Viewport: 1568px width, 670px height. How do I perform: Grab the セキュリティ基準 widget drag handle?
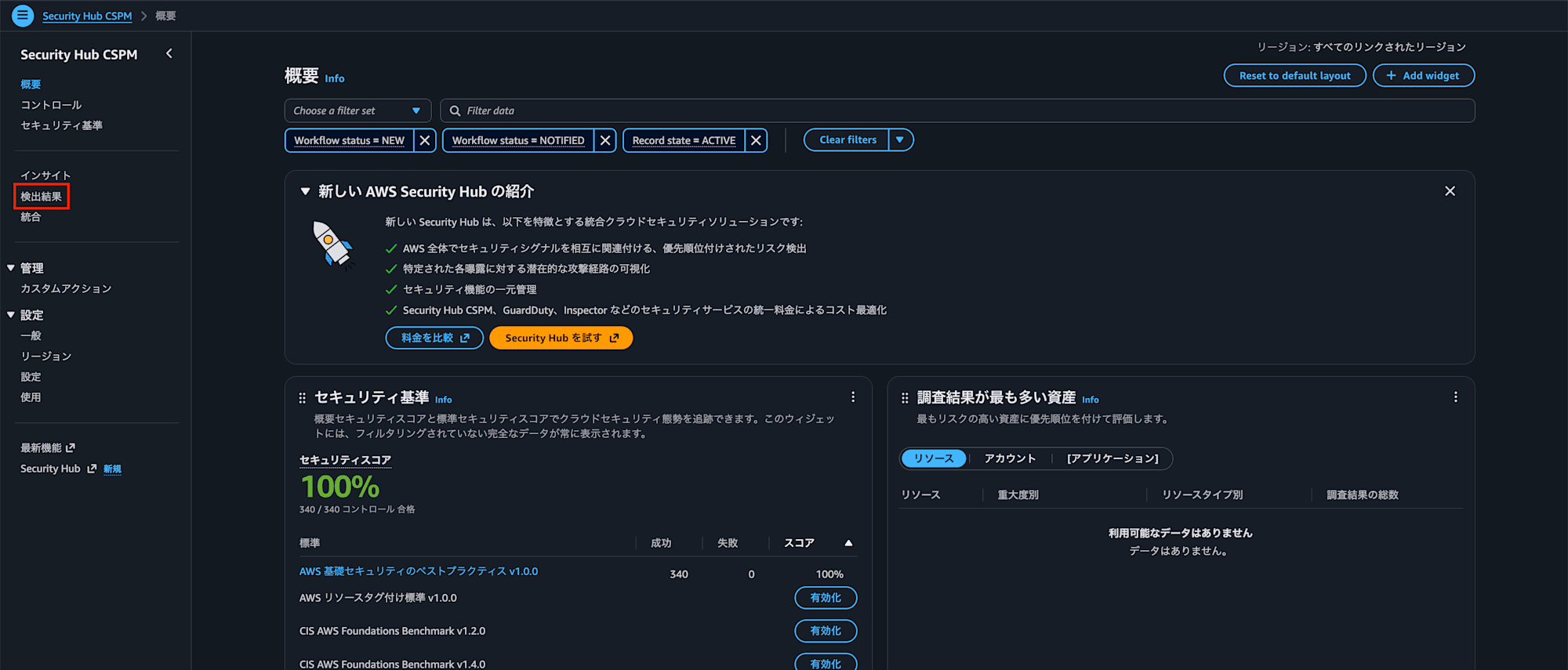pos(303,398)
